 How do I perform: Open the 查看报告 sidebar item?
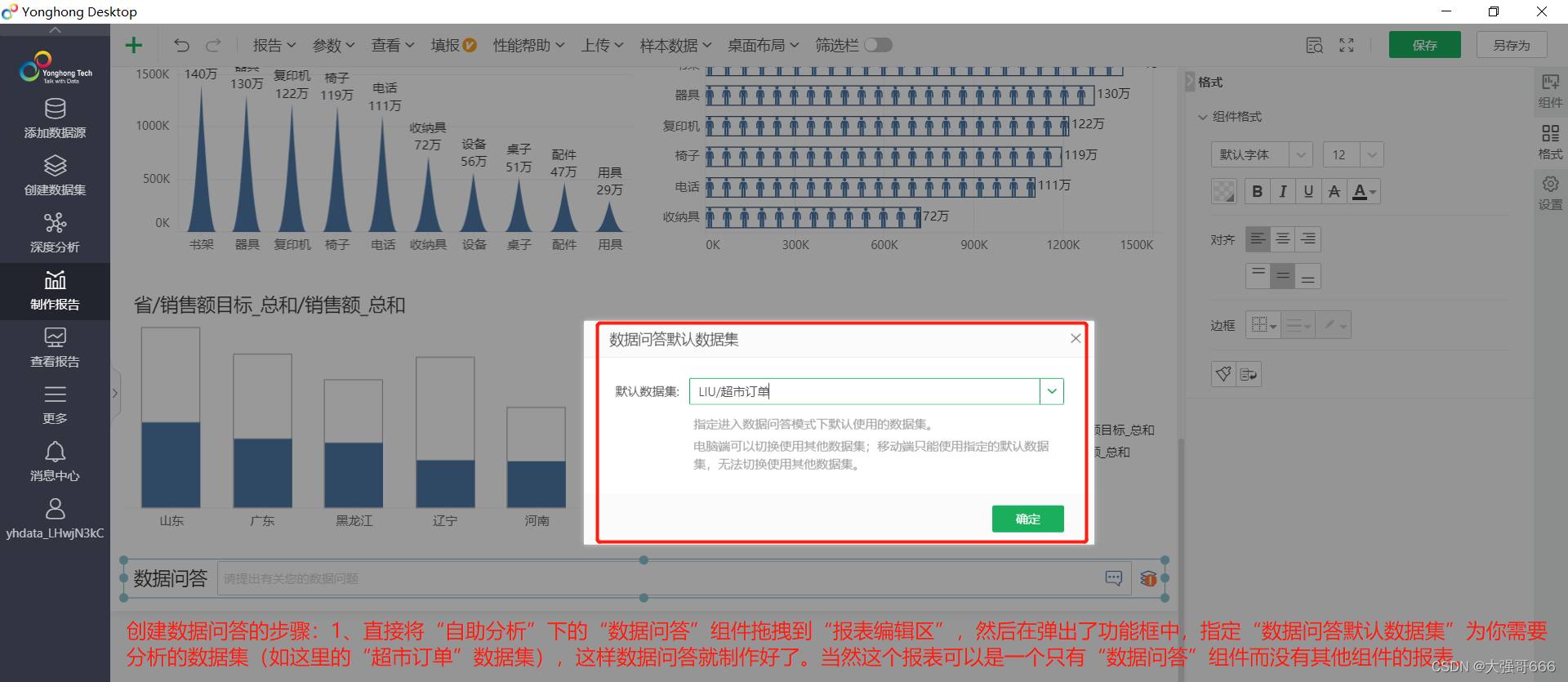(55, 348)
